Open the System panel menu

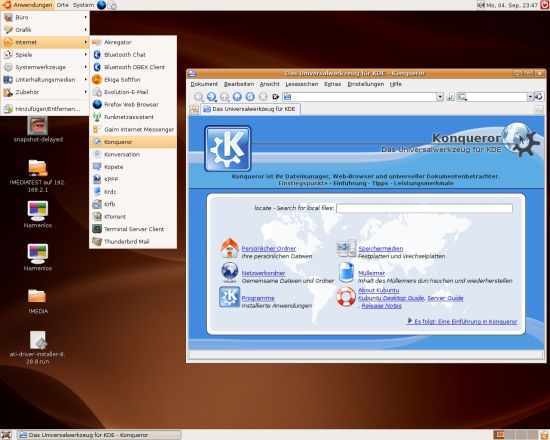point(83,5)
